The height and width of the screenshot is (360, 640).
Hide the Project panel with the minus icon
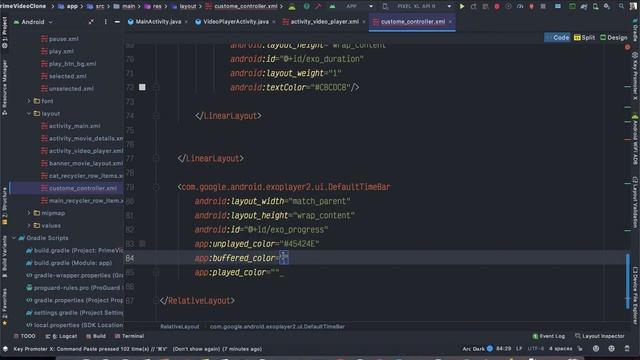(x=117, y=22)
